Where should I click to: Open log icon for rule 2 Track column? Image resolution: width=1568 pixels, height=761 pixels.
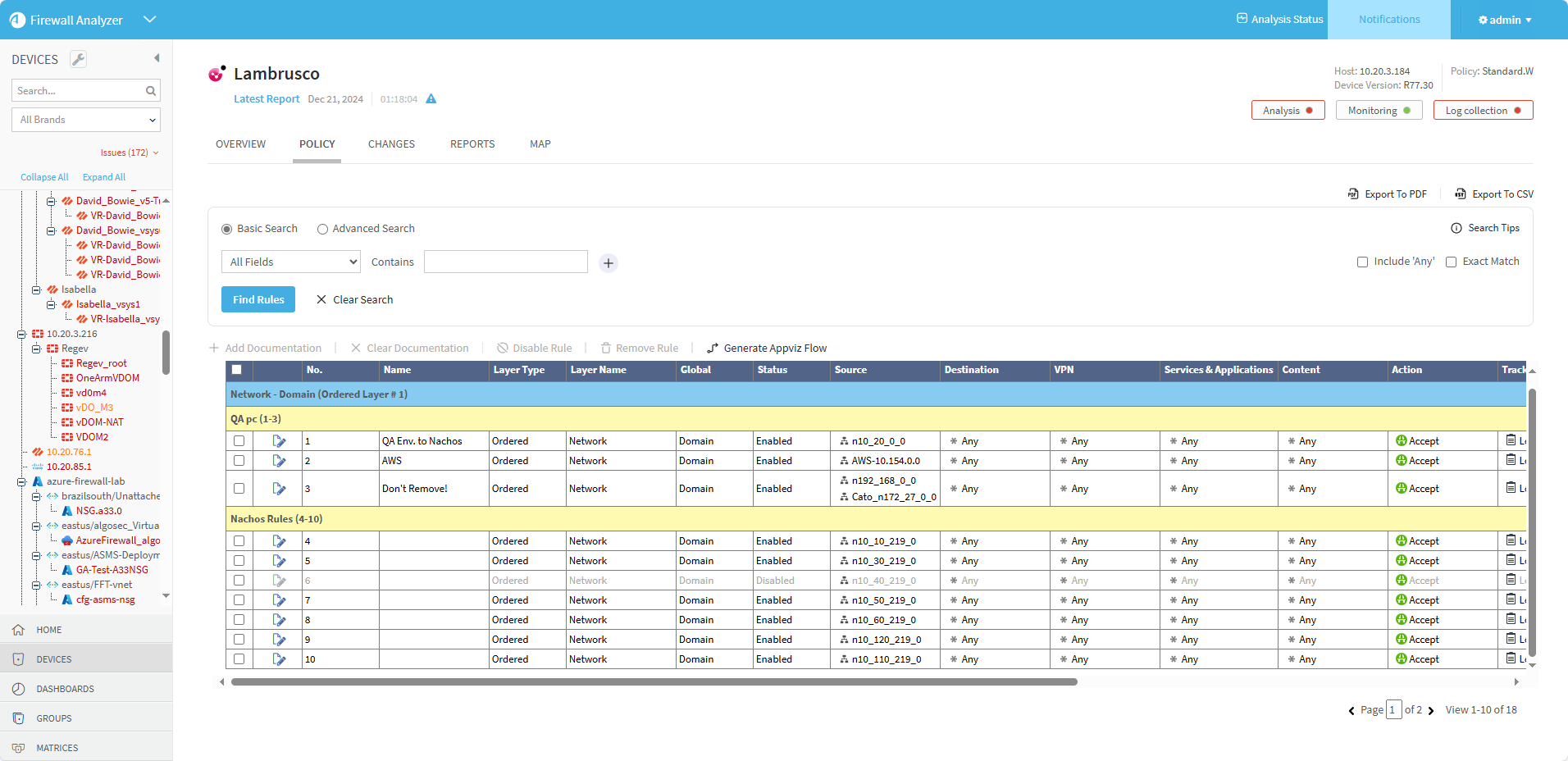pos(1511,460)
